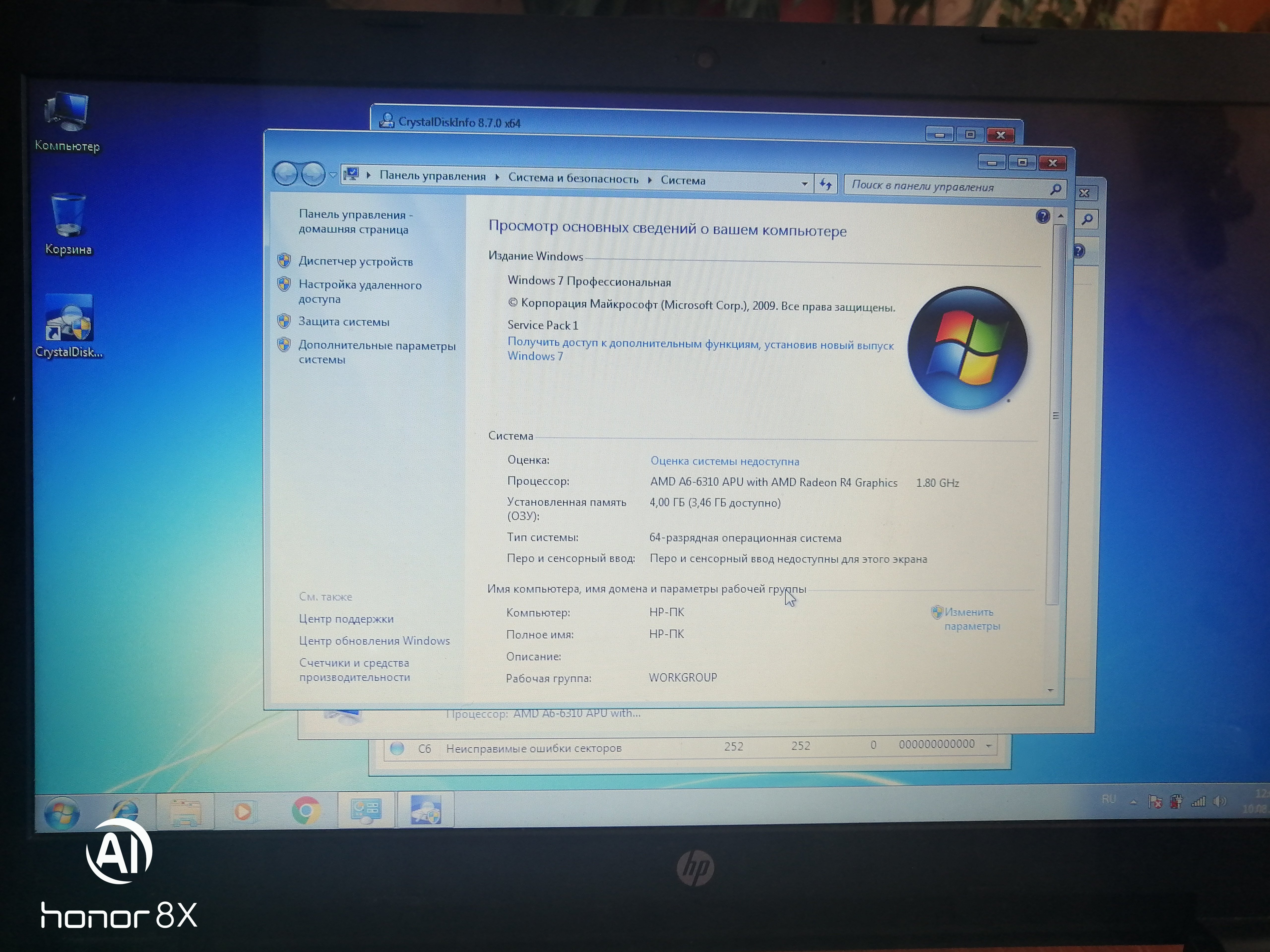
Task: Expand chevron after Система и безопасность breadcrumb
Action: point(650,179)
